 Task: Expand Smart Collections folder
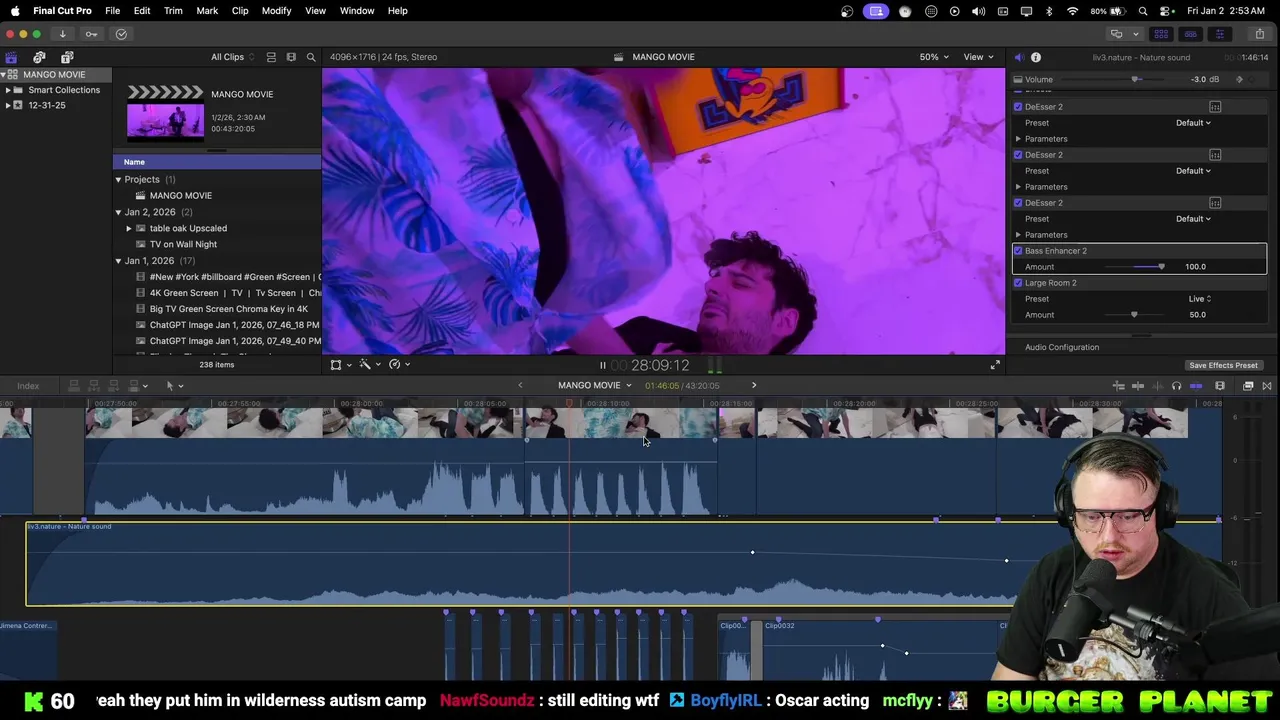coord(8,90)
